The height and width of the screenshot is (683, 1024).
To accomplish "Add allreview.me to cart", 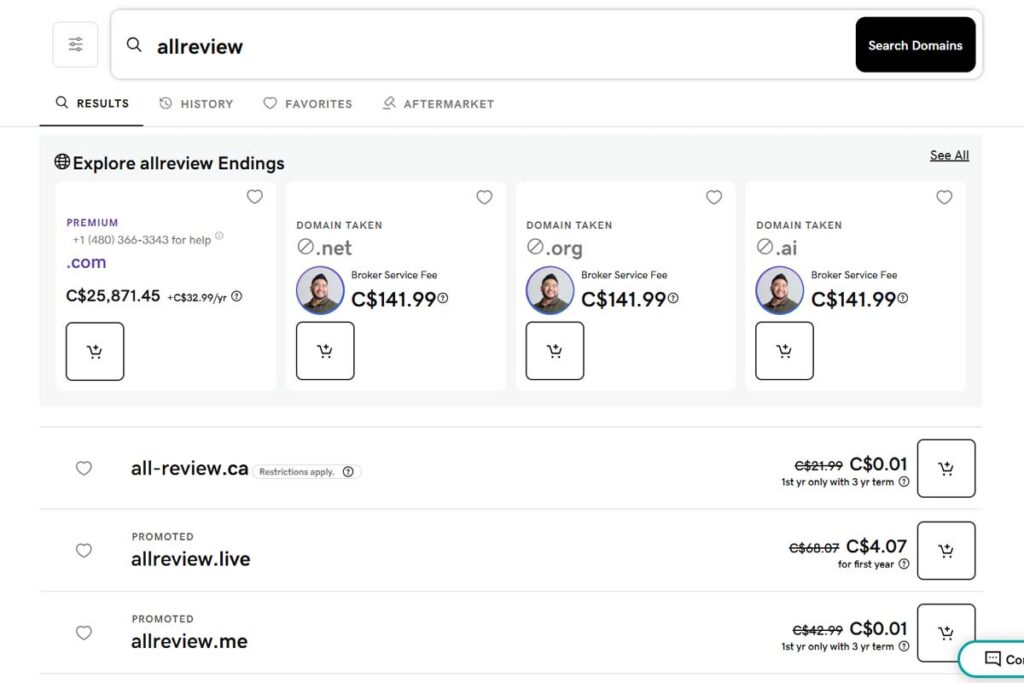I will [945, 632].
